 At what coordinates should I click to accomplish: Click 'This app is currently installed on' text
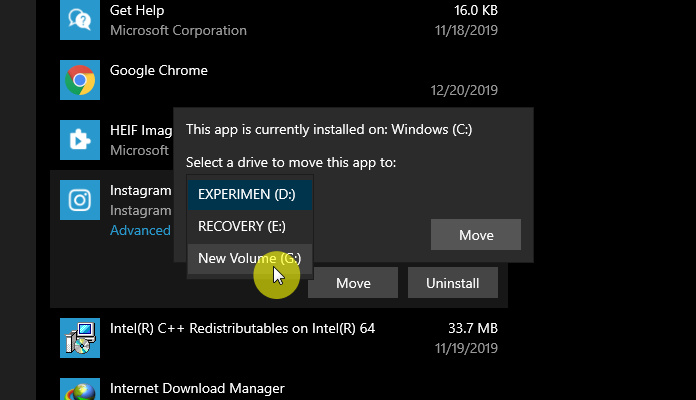[329, 130]
